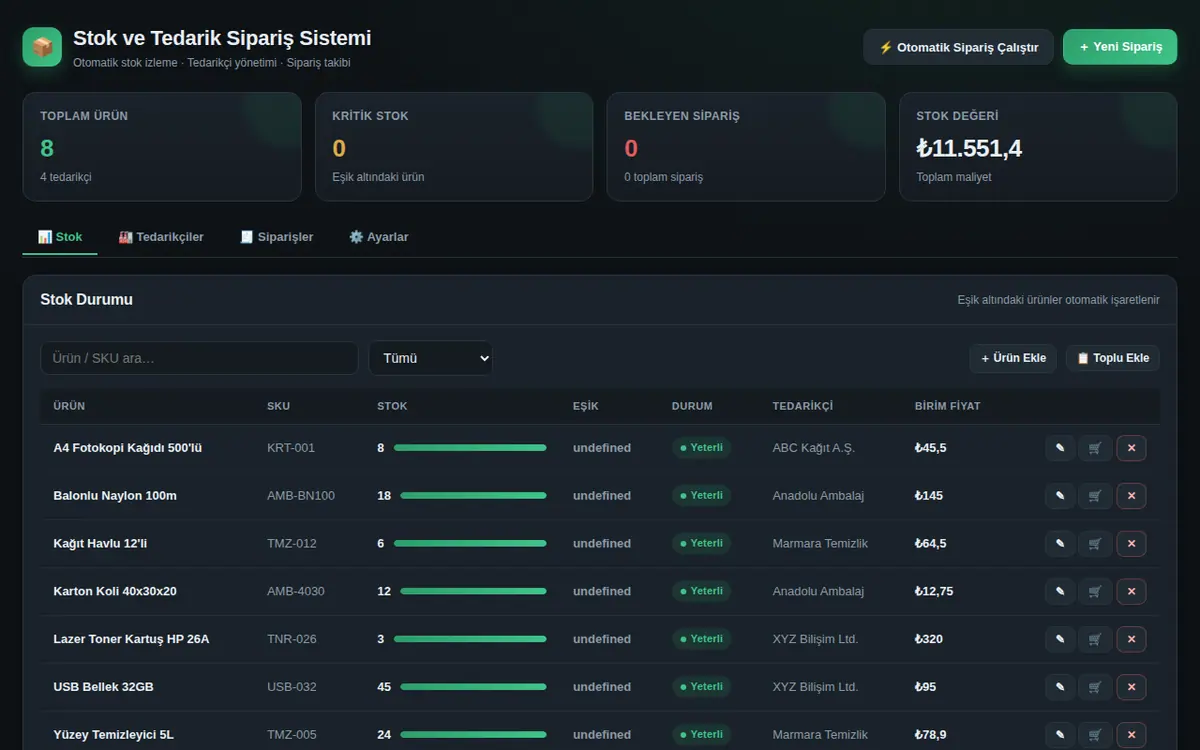Image resolution: width=1200 pixels, height=750 pixels.
Task: Click cart icon for Karton Koli 40x30x20
Action: coord(1095,592)
